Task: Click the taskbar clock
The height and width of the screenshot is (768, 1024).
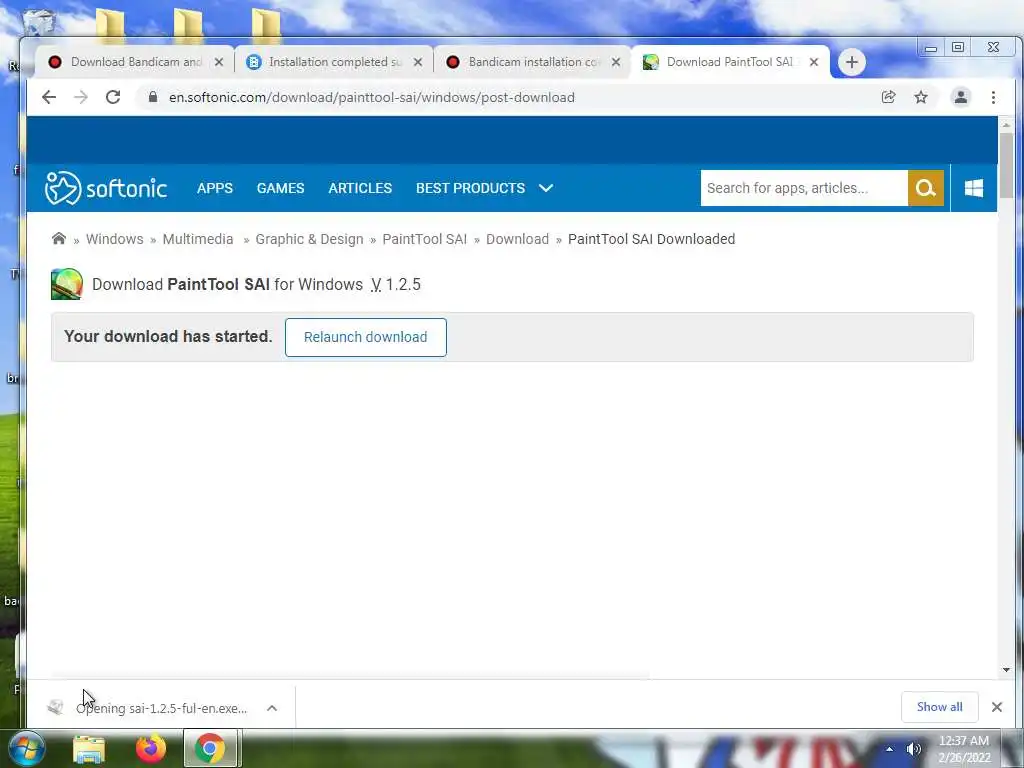Action: tap(964, 749)
